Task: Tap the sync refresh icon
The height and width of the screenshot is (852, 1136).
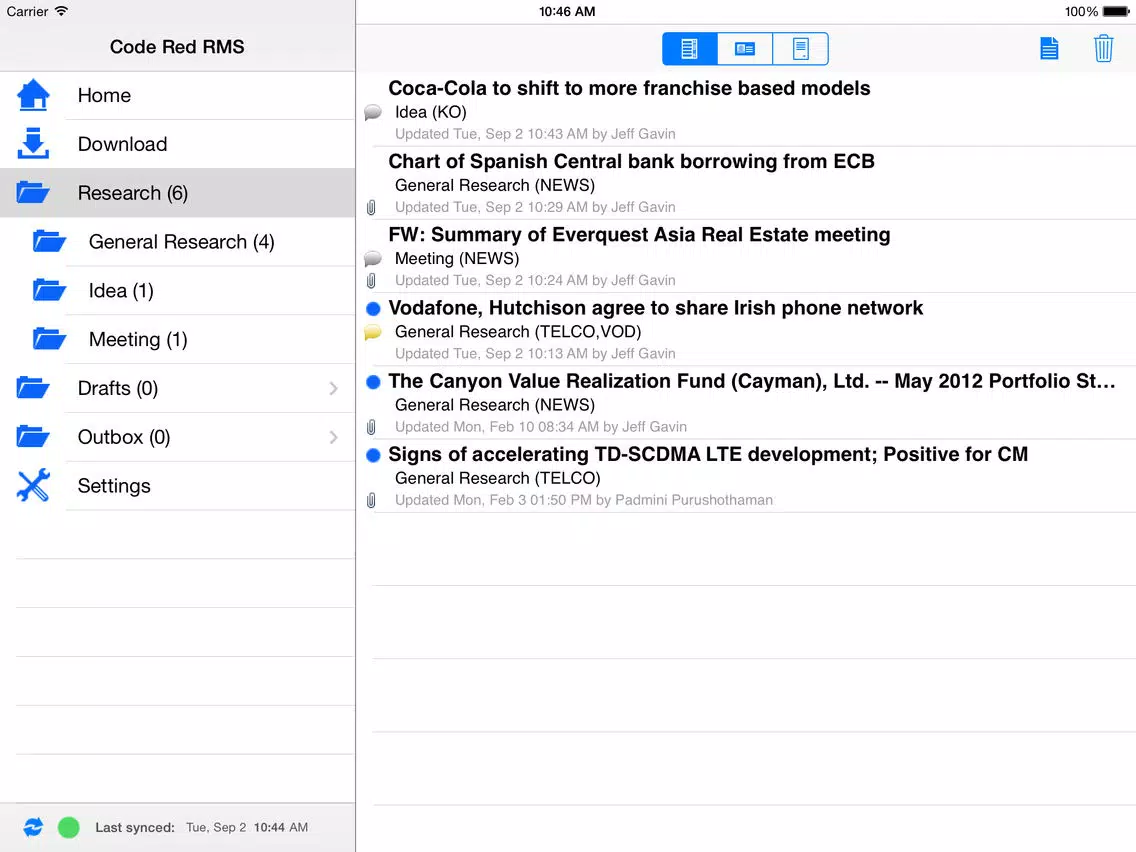Action: (33, 827)
